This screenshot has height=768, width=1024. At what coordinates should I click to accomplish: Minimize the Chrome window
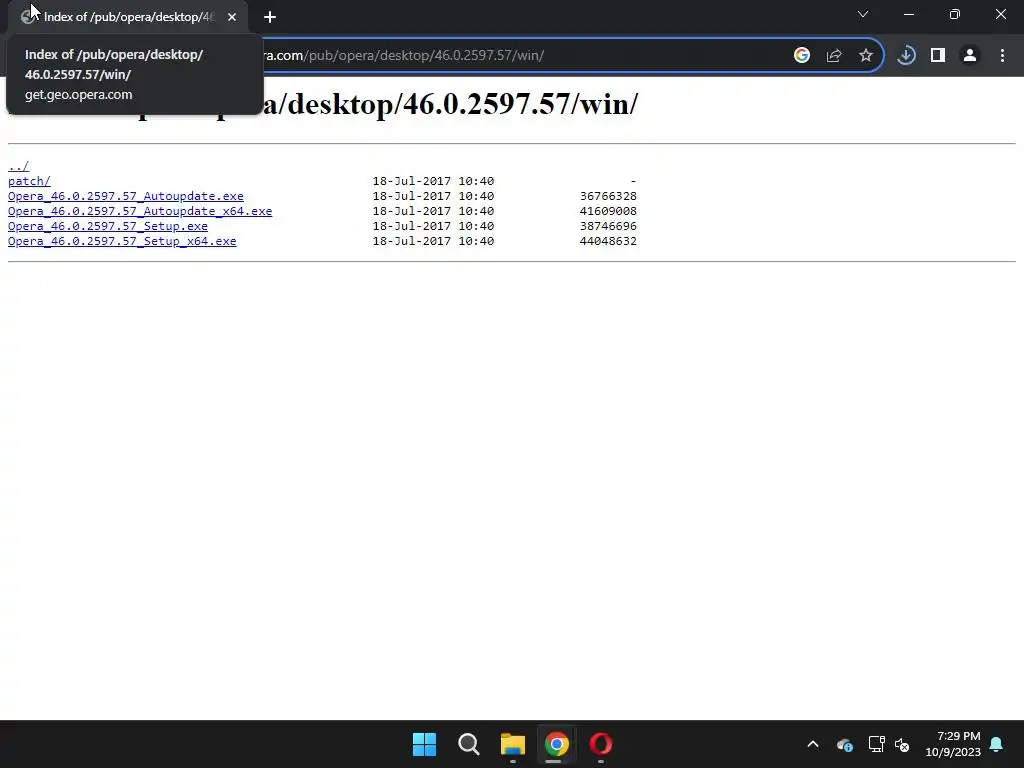point(909,14)
